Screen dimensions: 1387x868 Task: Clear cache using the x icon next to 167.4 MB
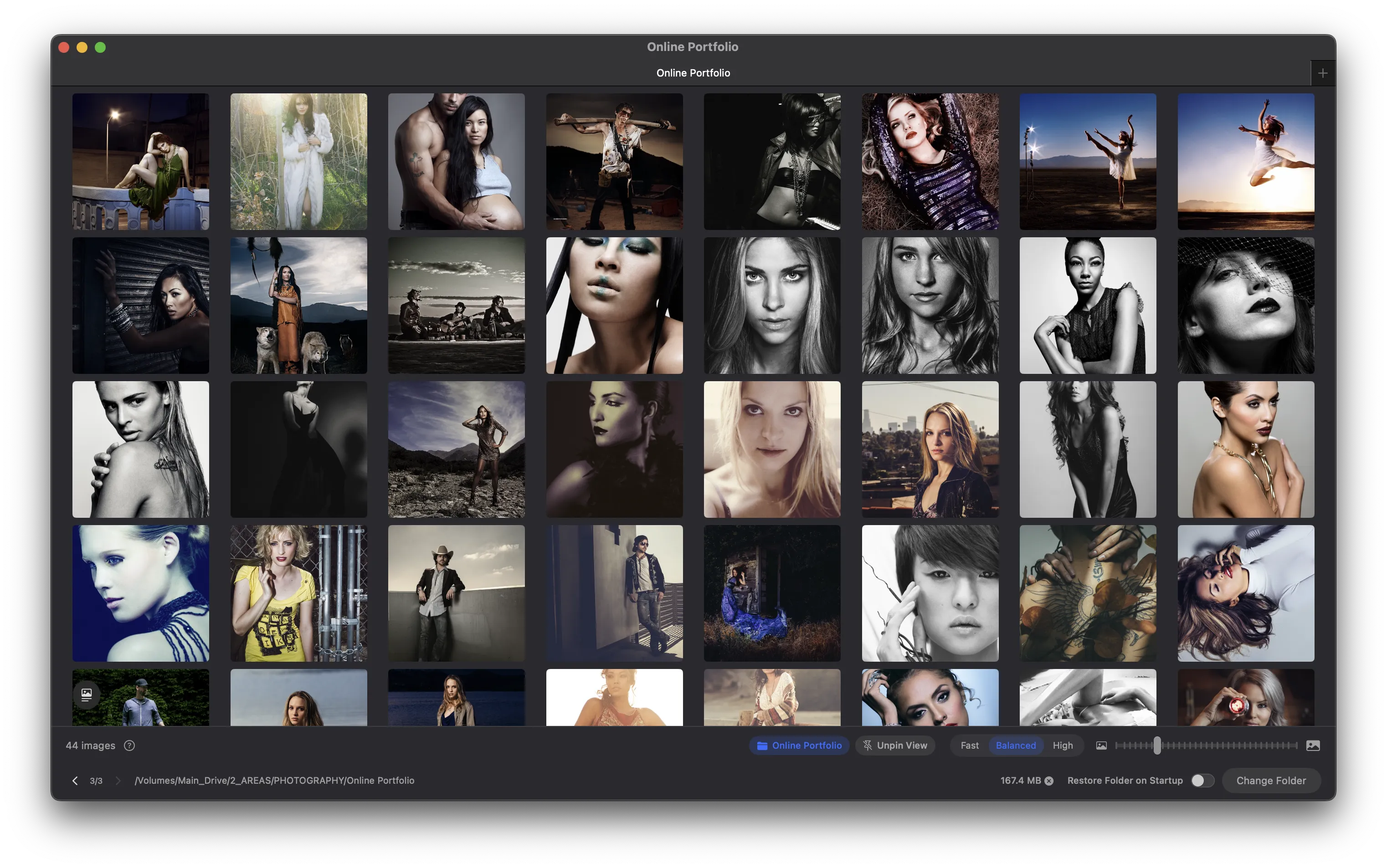coord(1050,780)
